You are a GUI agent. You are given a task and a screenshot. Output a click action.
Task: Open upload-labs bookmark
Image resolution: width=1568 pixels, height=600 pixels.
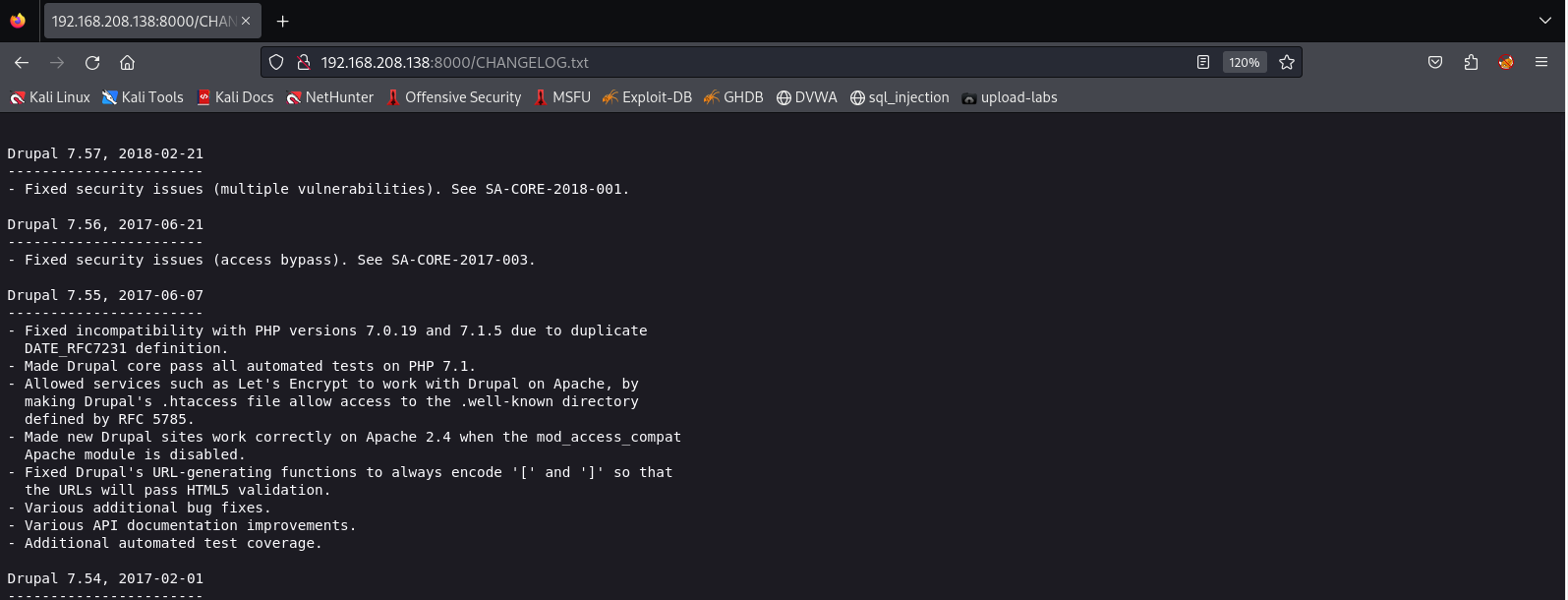click(x=1010, y=97)
